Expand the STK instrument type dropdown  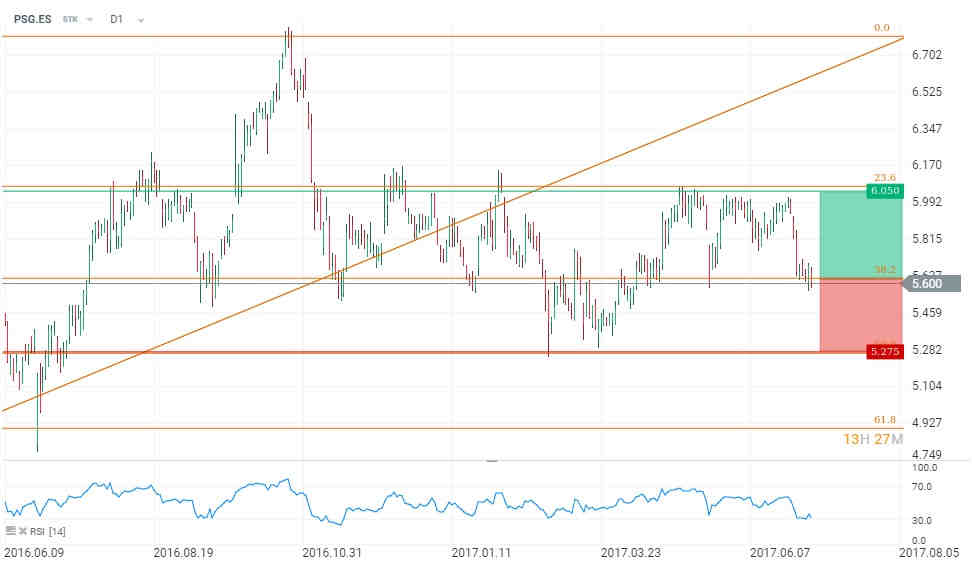pyautogui.click(x=90, y=19)
